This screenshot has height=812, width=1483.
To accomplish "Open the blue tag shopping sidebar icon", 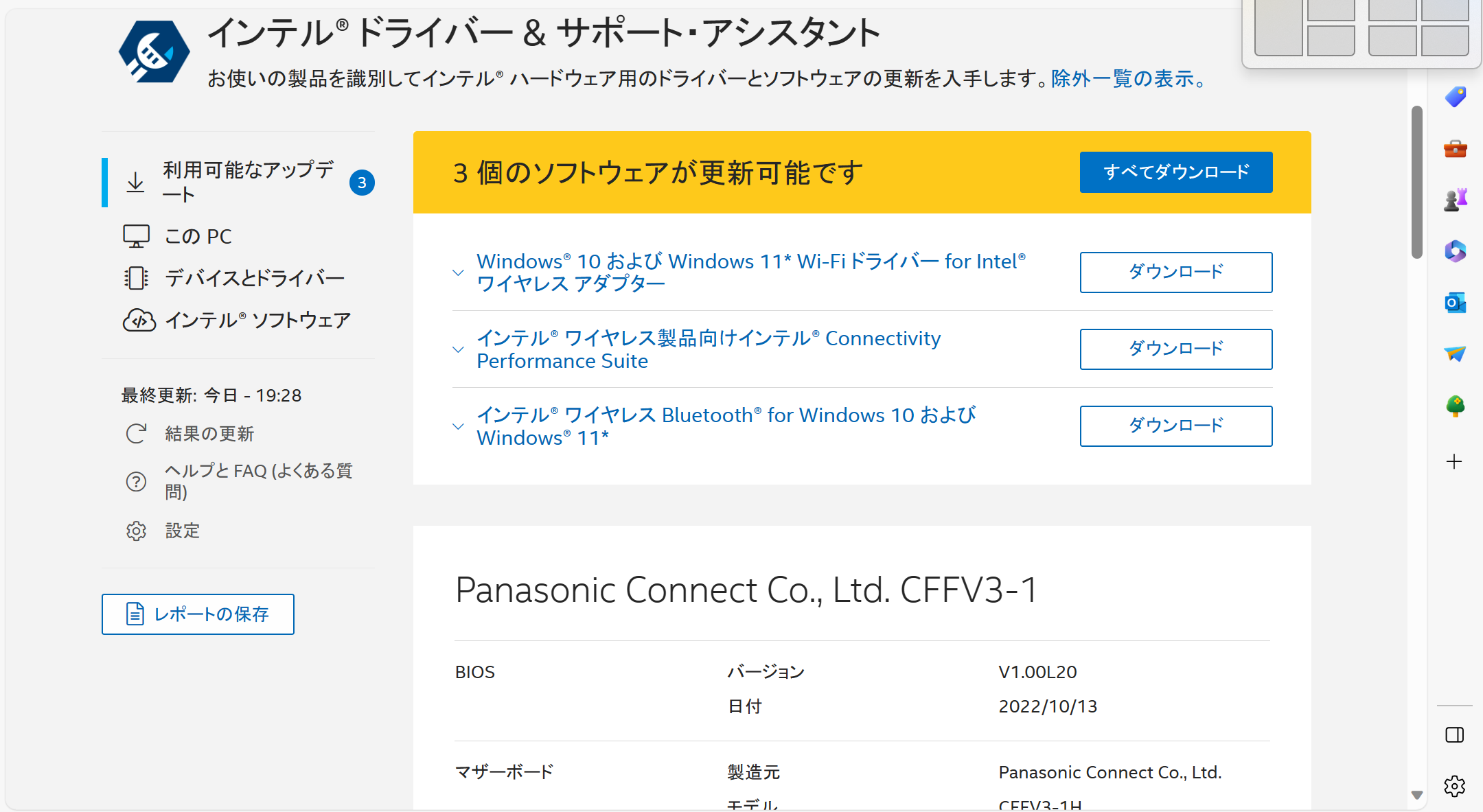I will point(1455,97).
